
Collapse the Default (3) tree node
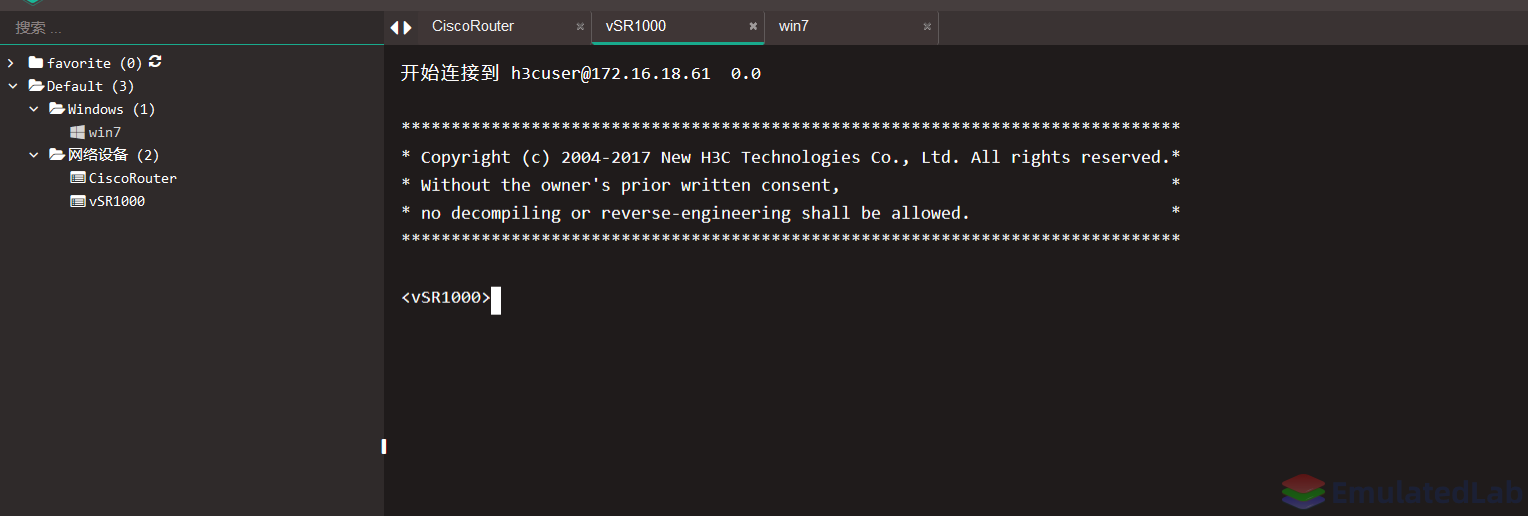click(13, 86)
